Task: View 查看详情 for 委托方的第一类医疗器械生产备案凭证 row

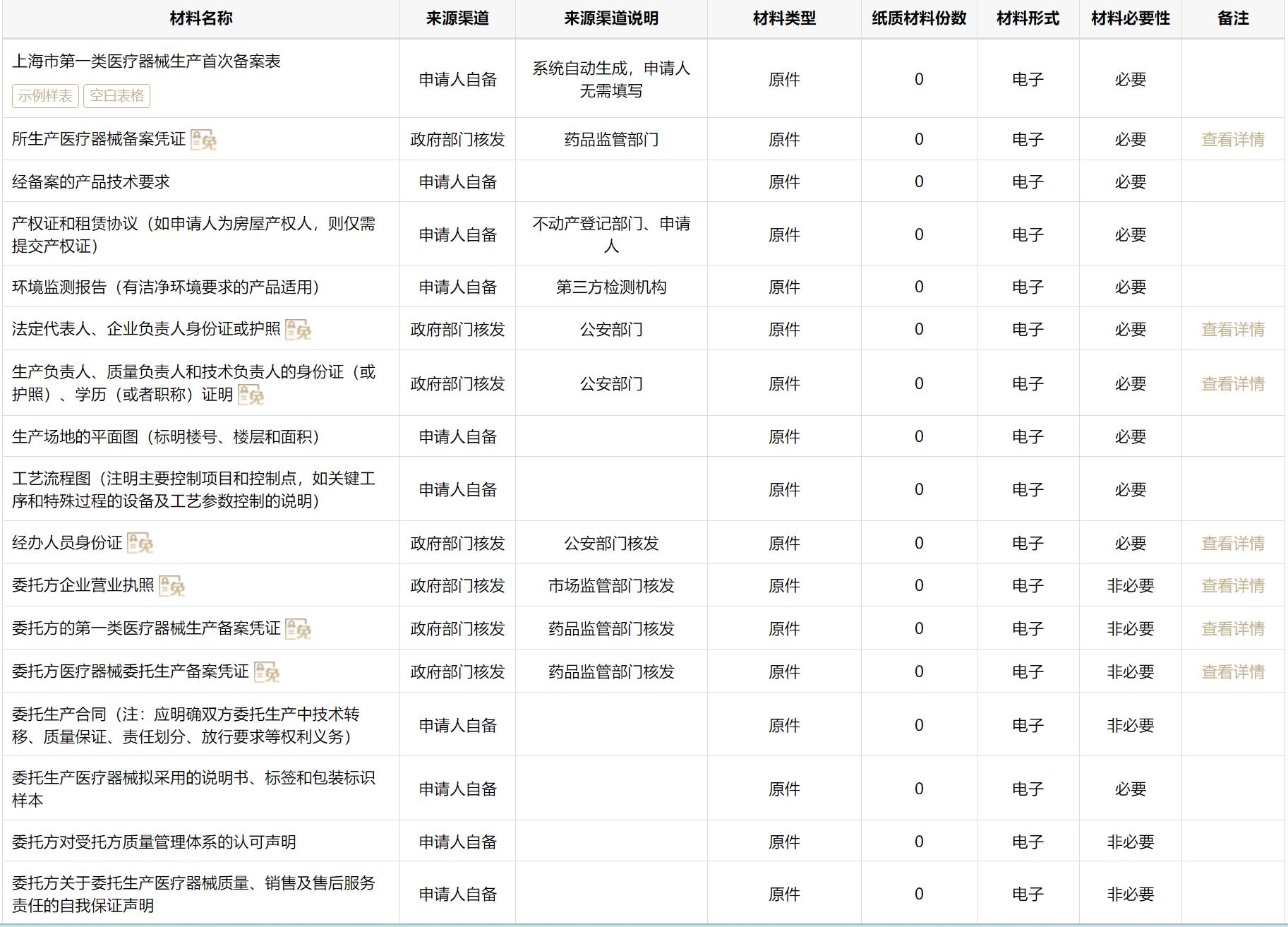Action: point(1233,629)
